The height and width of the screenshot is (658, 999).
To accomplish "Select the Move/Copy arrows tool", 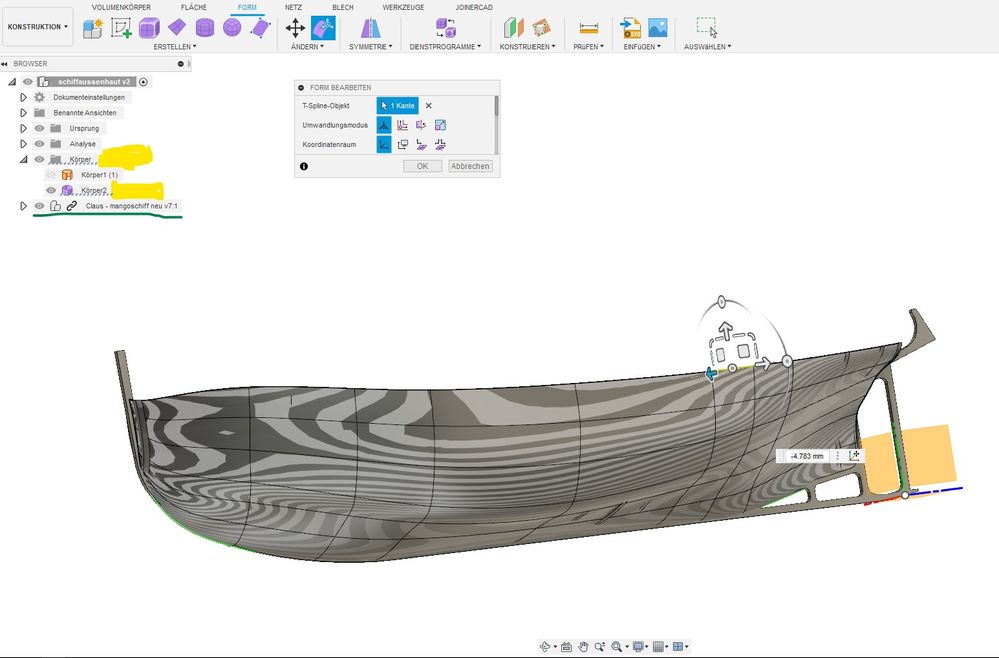I will point(295,28).
